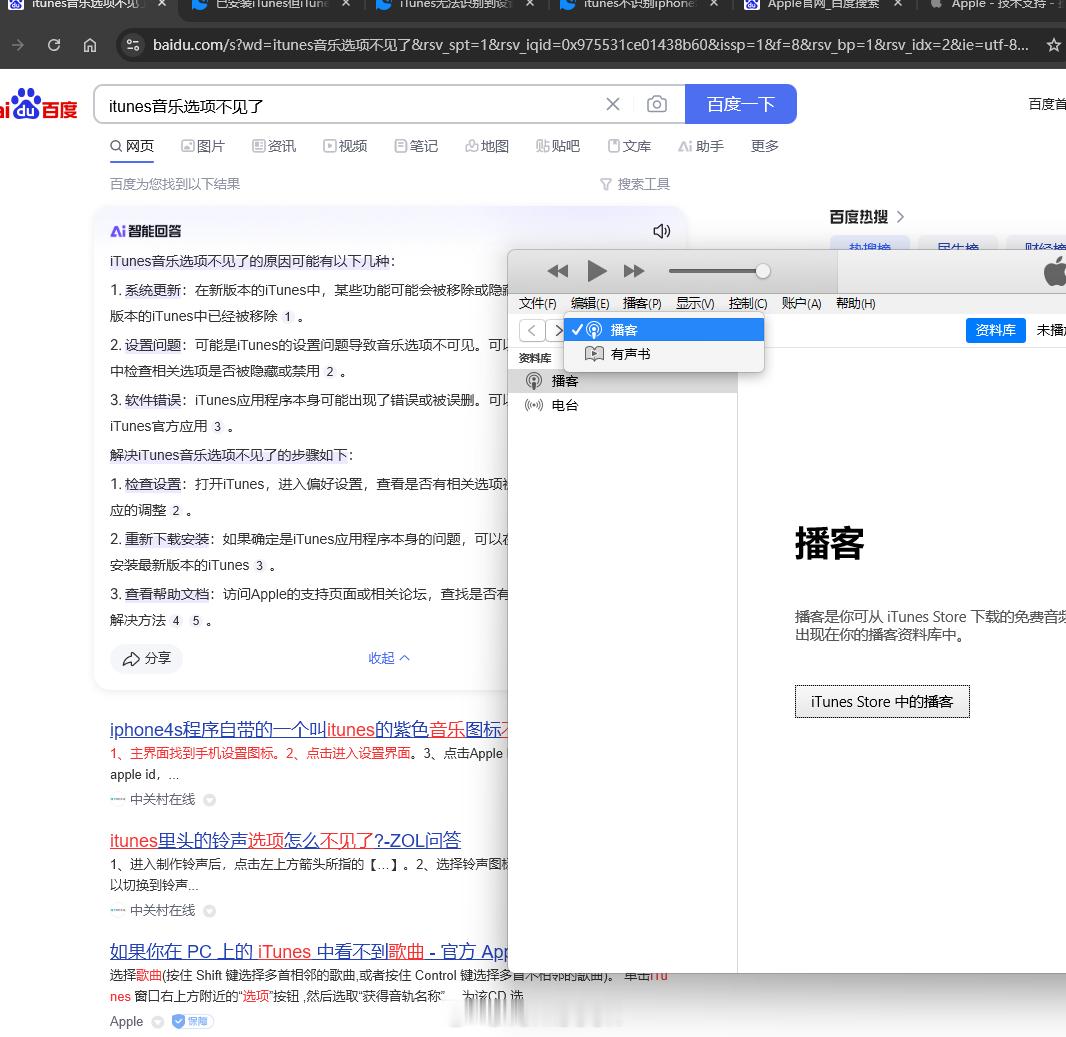1066x1037 pixels.
Task: Click the iTunes play button
Action: (596, 271)
